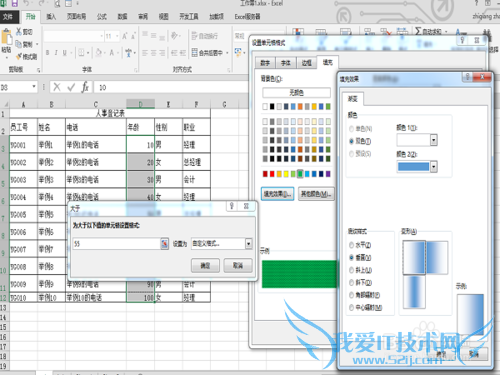
Task: Click the Cut scissors icon
Action: click(x=19, y=32)
